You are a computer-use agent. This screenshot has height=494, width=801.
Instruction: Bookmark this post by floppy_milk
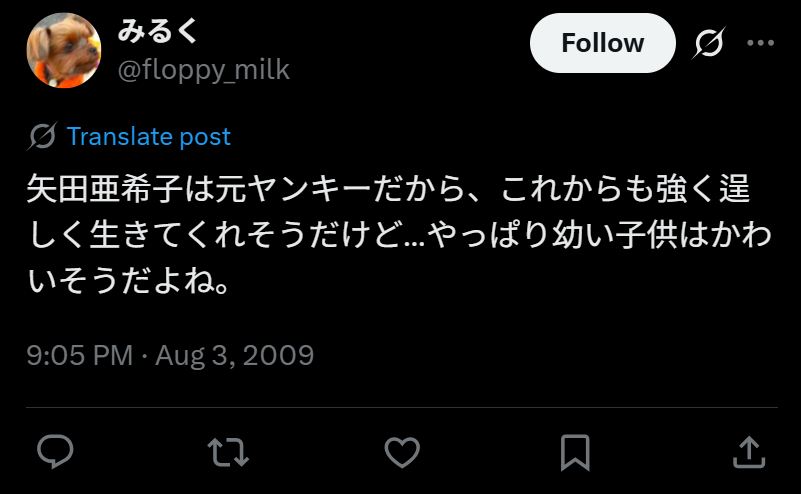(x=575, y=452)
